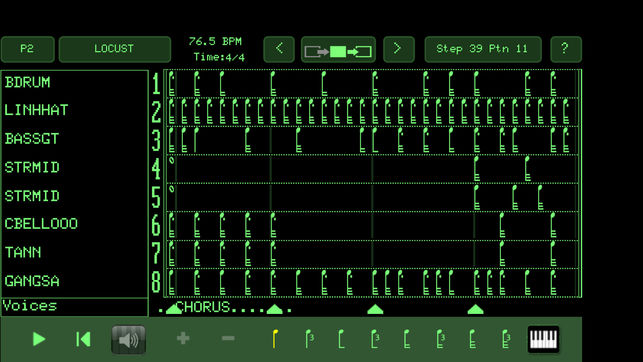Select the yellow highlighted note length icon
Image resolution: width=643 pixels, height=362 pixels.
pos(275,339)
